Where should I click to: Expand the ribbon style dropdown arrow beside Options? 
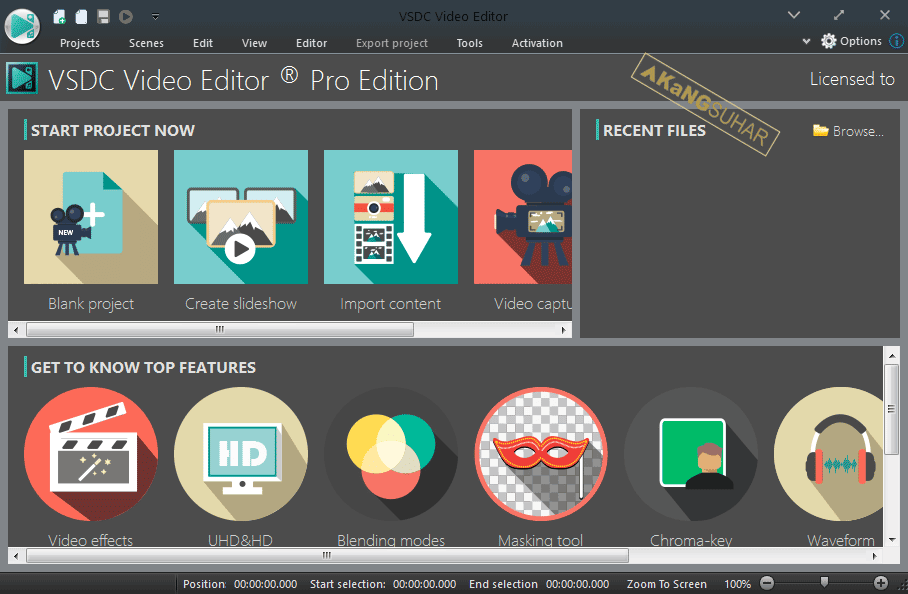[x=806, y=41]
